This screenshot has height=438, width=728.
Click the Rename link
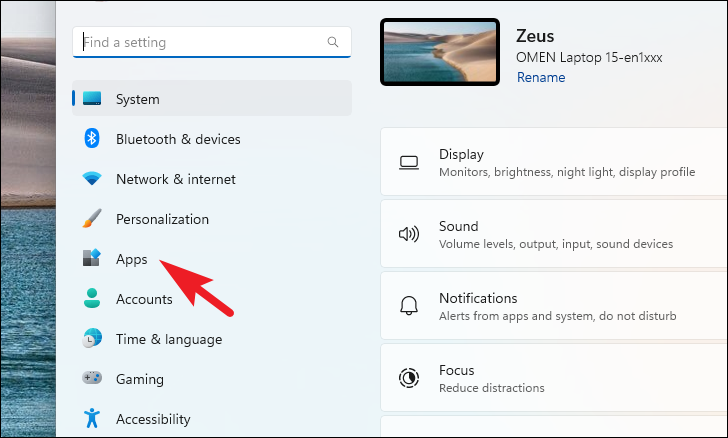pyautogui.click(x=541, y=77)
